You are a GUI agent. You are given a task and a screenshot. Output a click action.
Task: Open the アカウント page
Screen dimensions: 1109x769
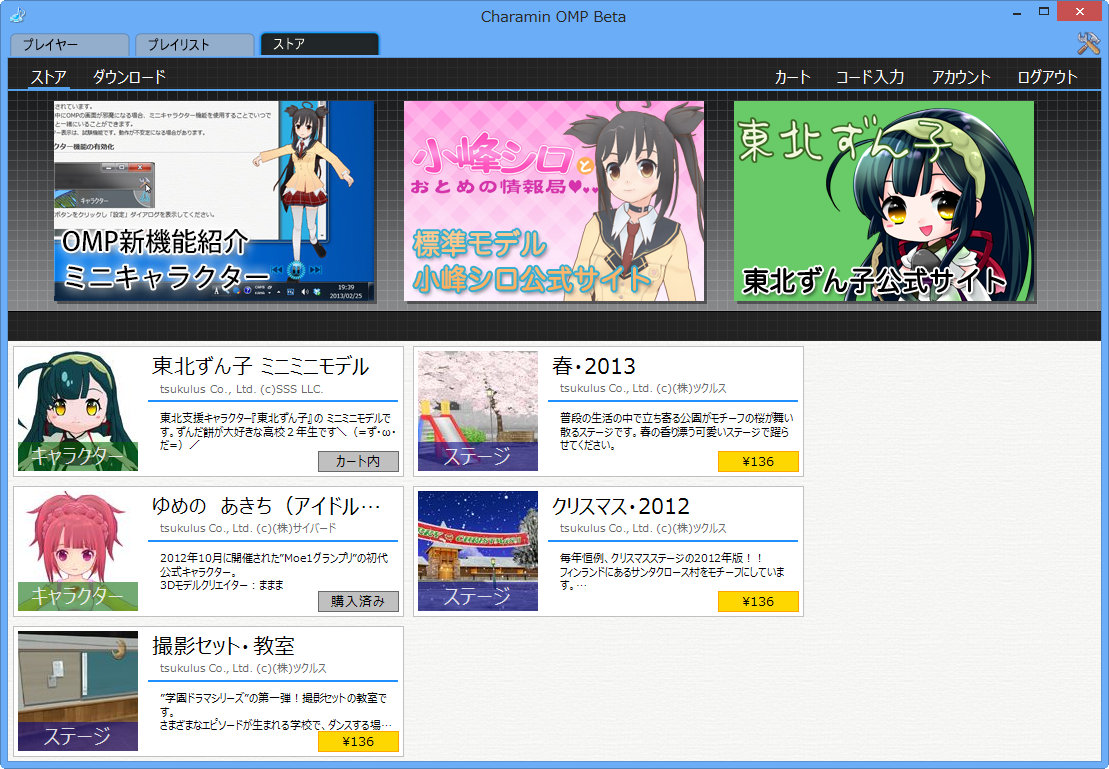click(x=960, y=77)
